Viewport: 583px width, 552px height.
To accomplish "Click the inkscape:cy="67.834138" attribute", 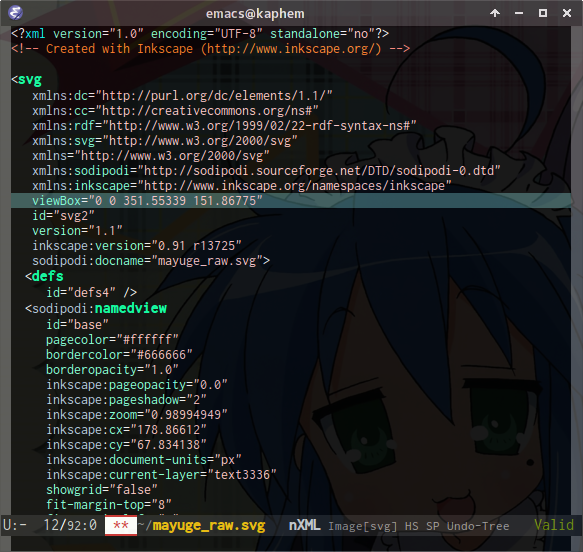I will (x=126, y=445).
